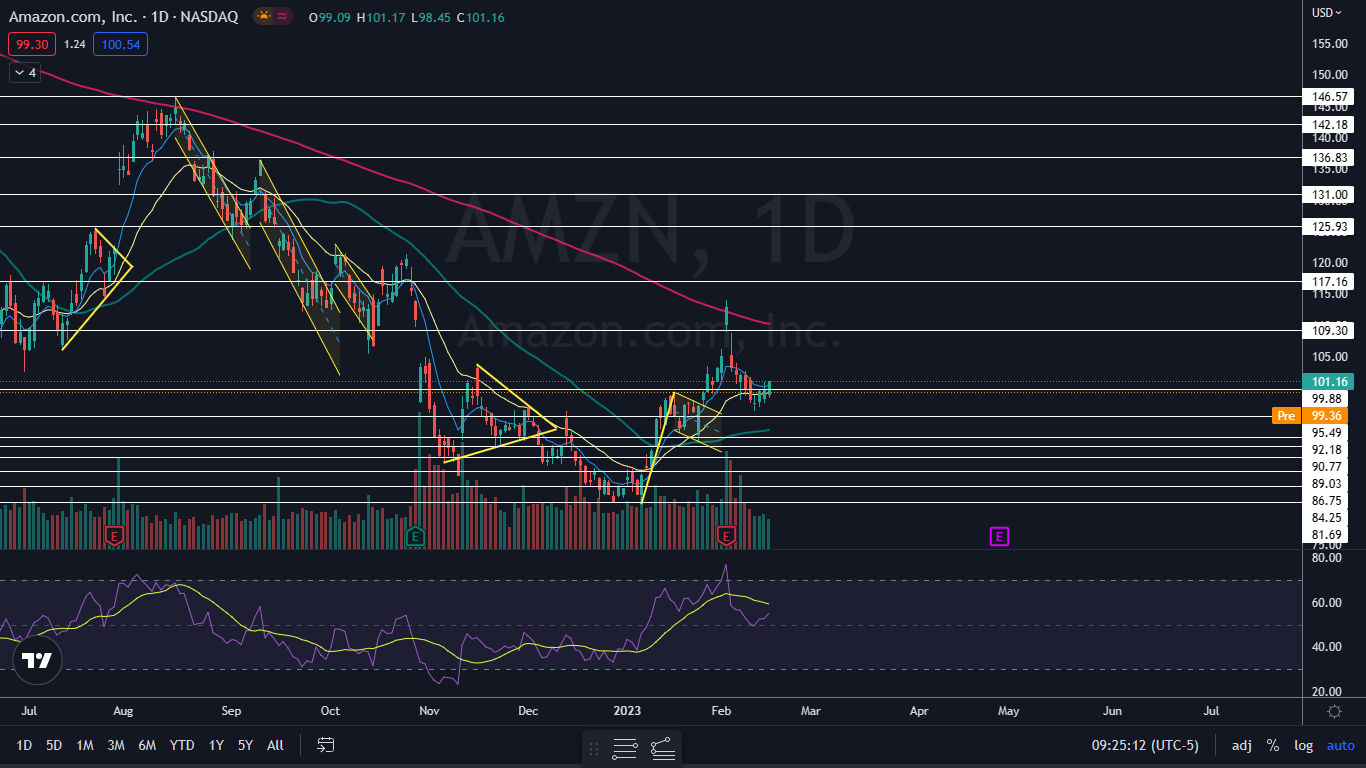Click the blue buy price 100.54 button
1366x768 pixels.
[x=120, y=44]
